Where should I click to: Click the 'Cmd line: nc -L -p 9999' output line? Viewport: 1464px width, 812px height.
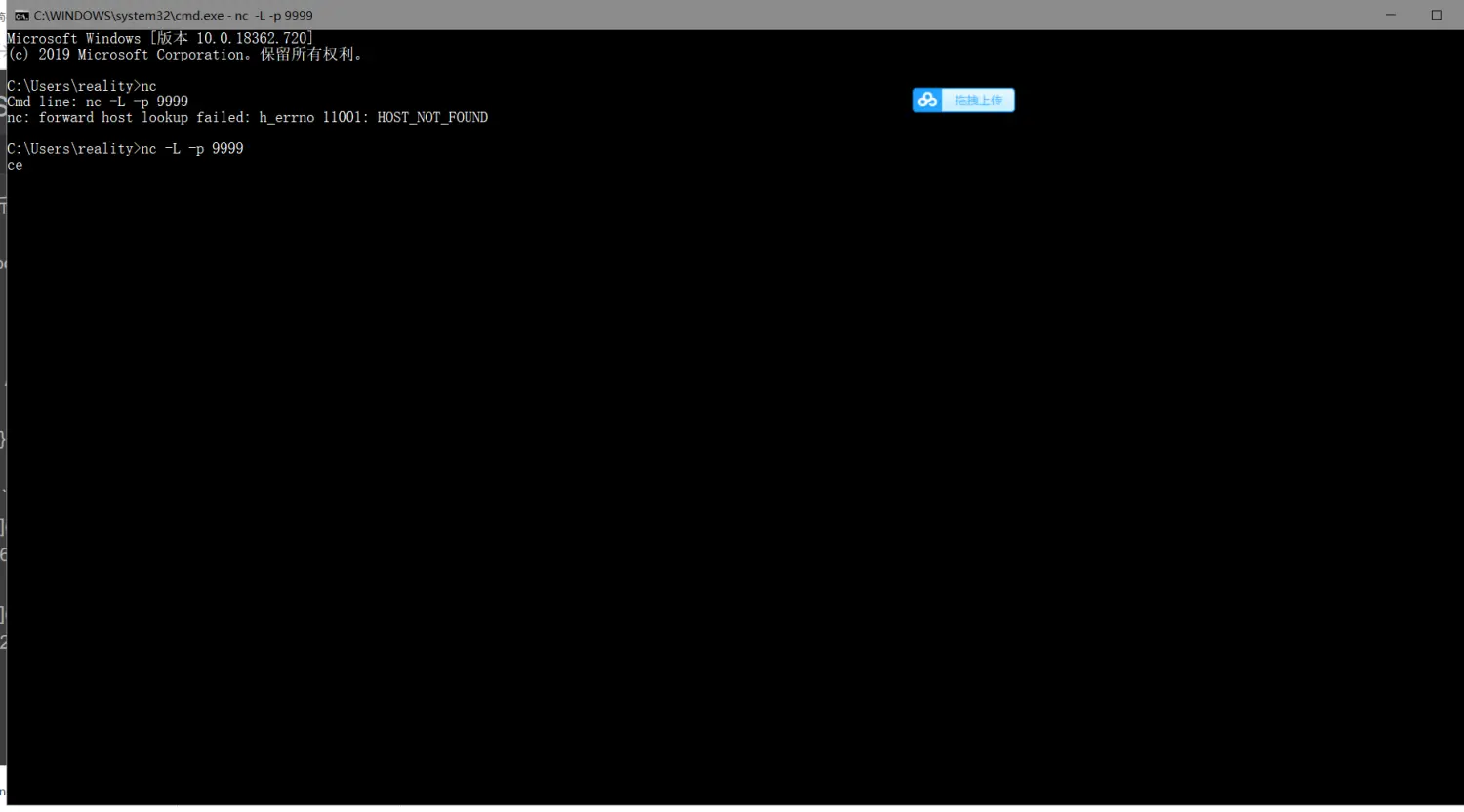(x=98, y=101)
